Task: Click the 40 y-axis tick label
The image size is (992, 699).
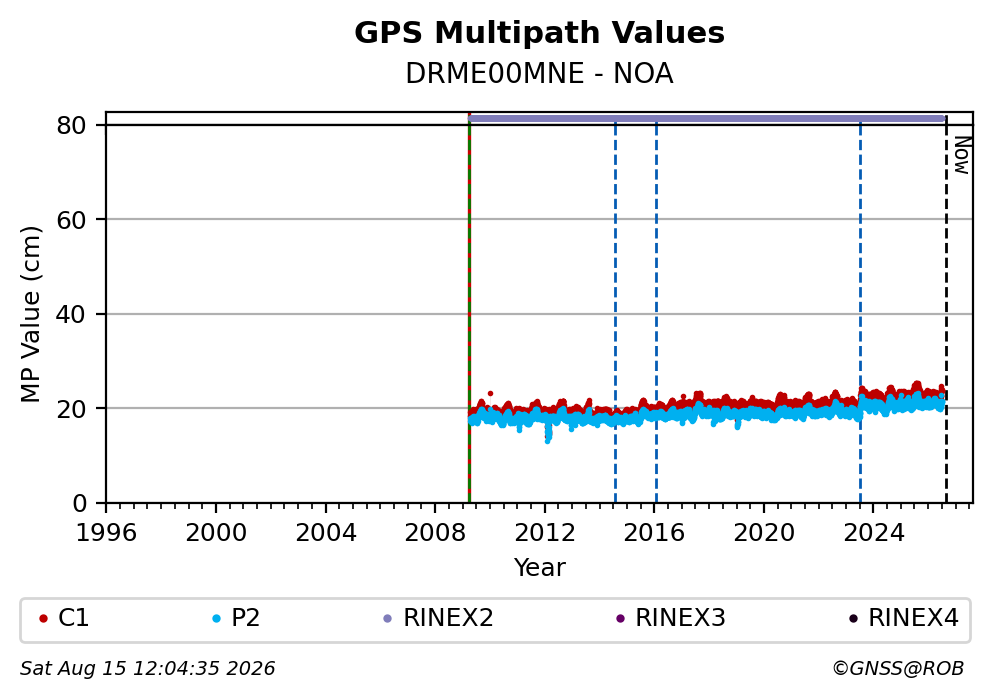Action: (71, 314)
